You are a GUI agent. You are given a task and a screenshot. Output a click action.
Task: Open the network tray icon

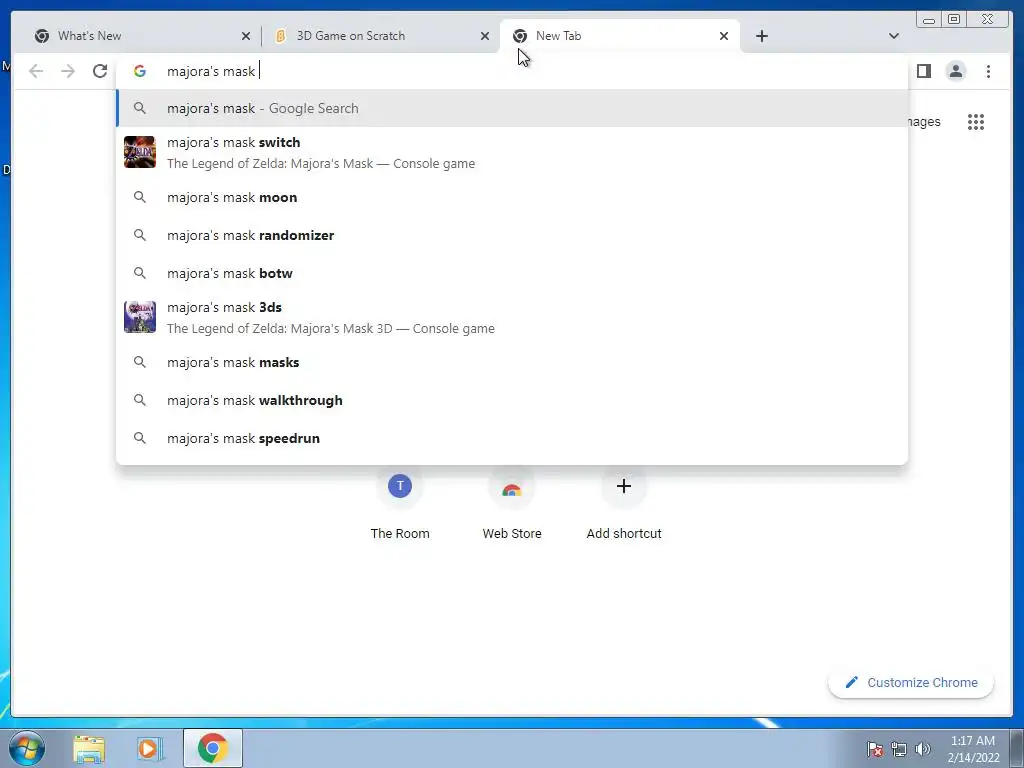click(x=899, y=749)
